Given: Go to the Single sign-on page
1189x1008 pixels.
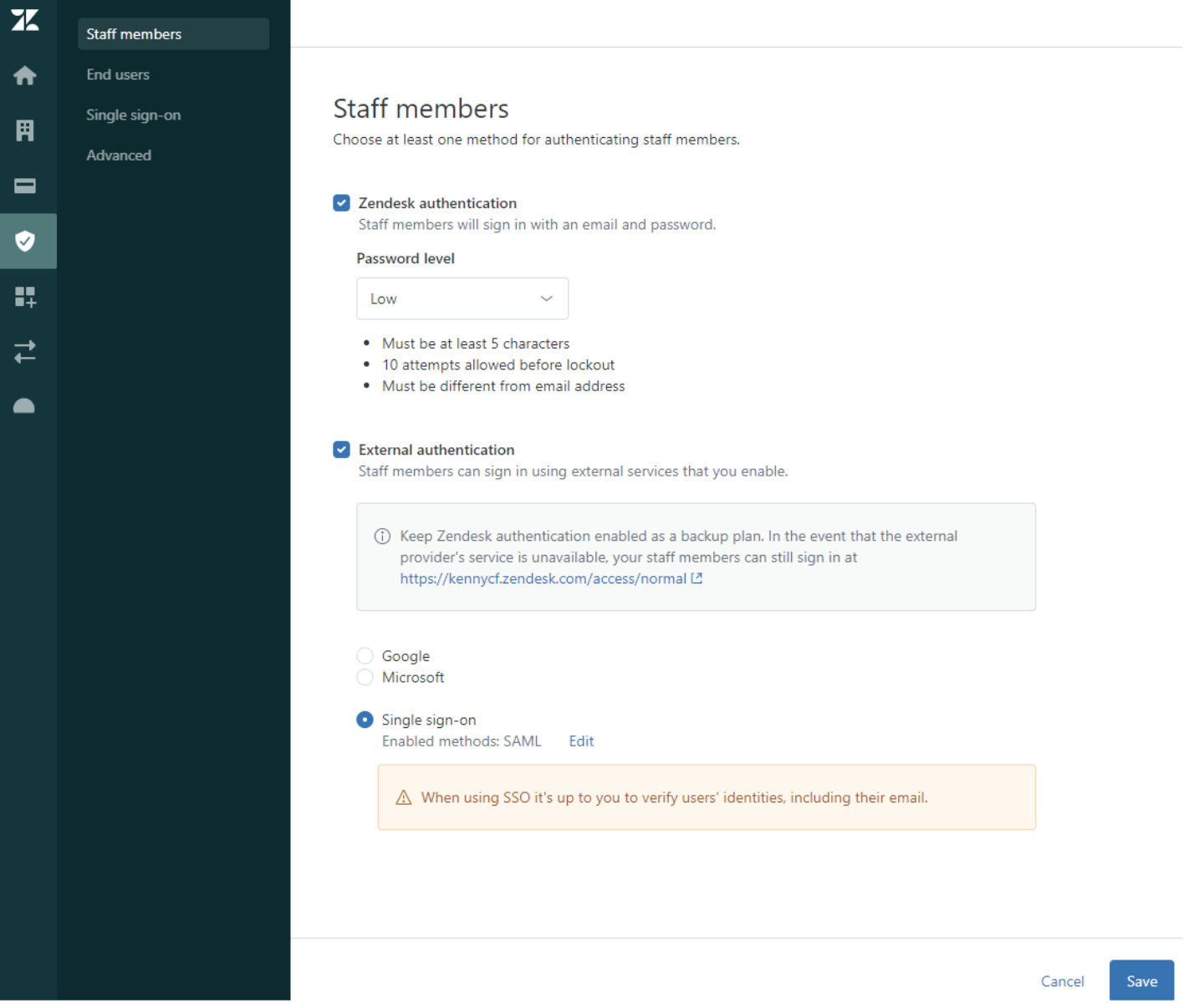Looking at the screenshot, I should coord(133,115).
